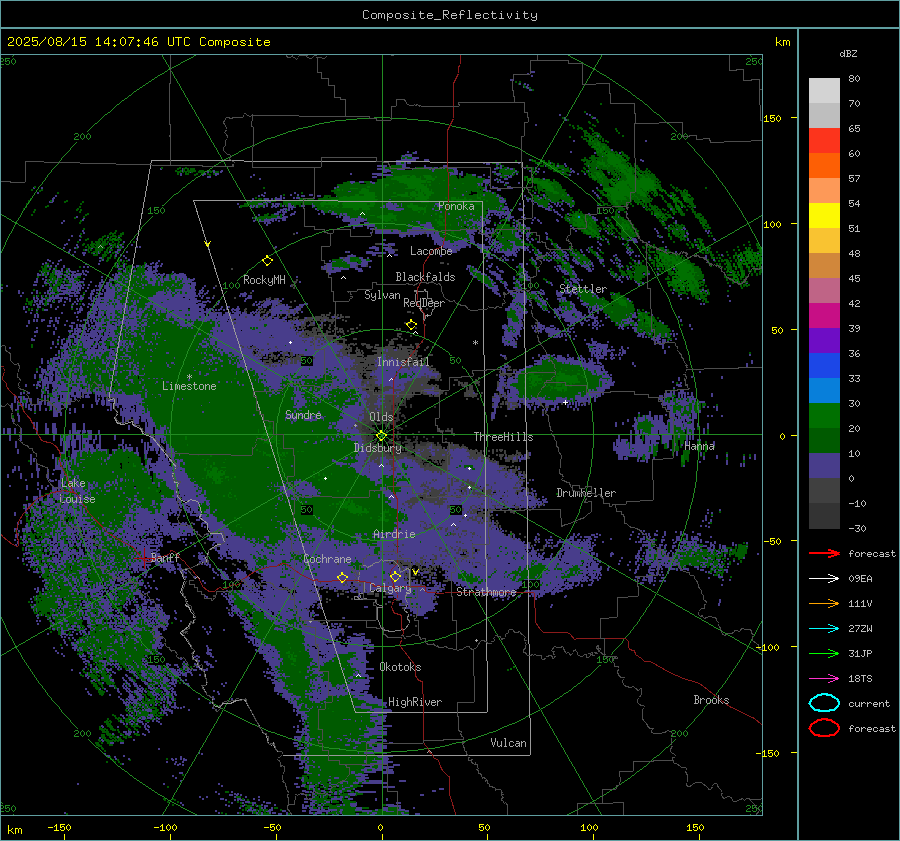Click the green 31JP arrow symbol

pyautogui.click(x=824, y=653)
